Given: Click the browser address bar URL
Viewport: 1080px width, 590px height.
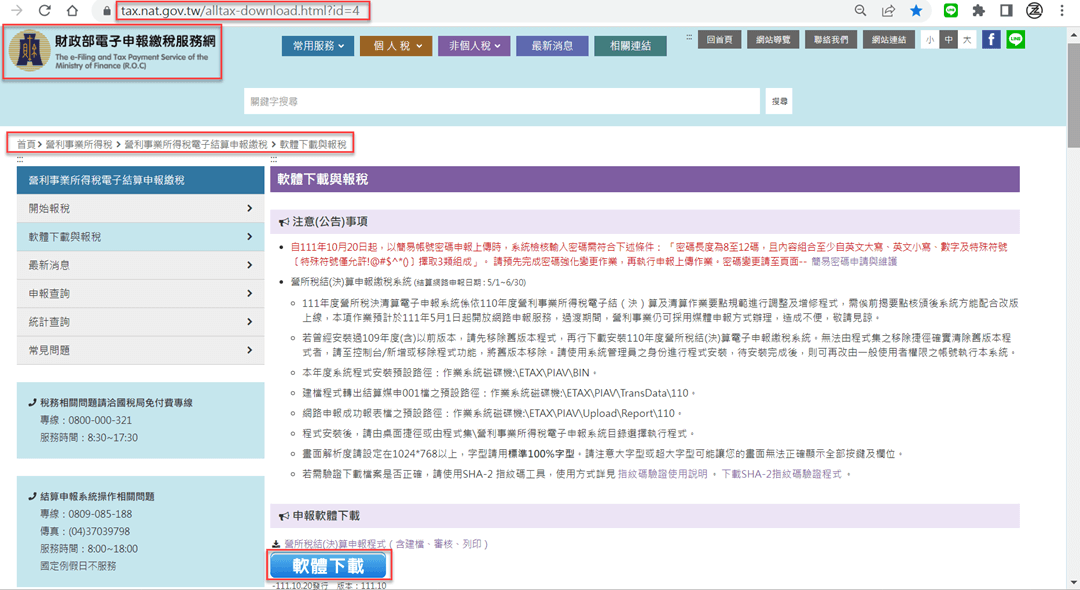Looking at the screenshot, I should [240, 11].
